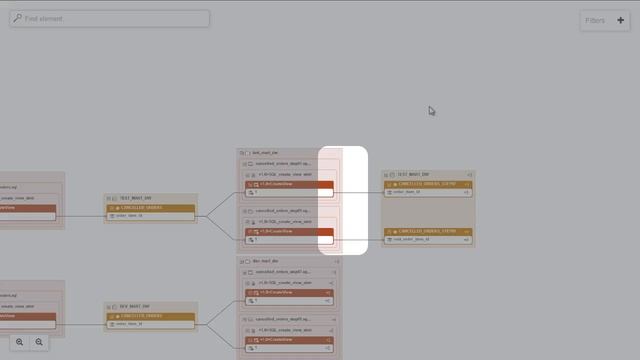Open the Filters panel button
Image resolution: width=640 pixels, height=360 pixels.
(604, 20)
